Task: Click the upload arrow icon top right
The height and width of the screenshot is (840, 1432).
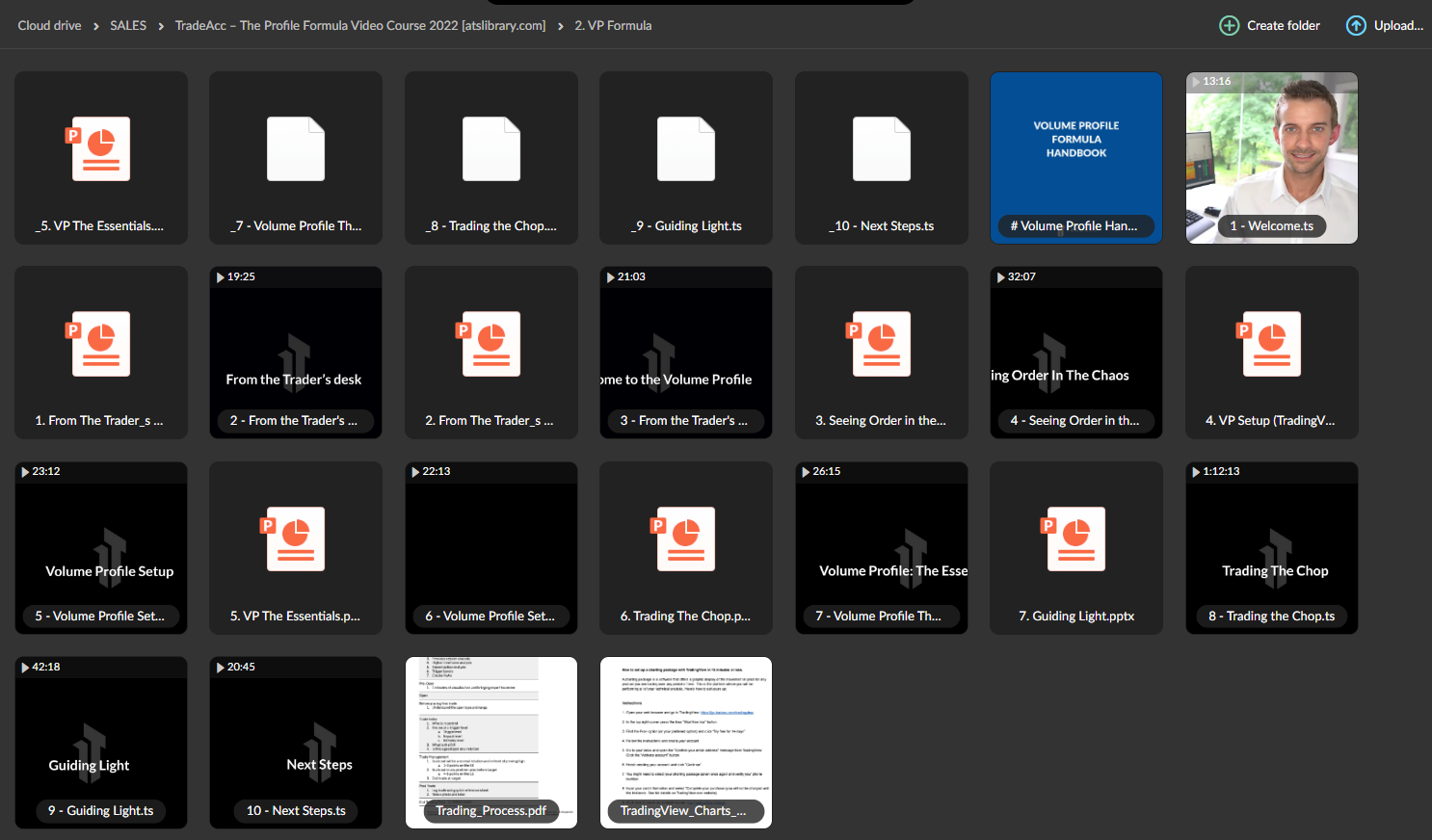Action: point(1357,26)
